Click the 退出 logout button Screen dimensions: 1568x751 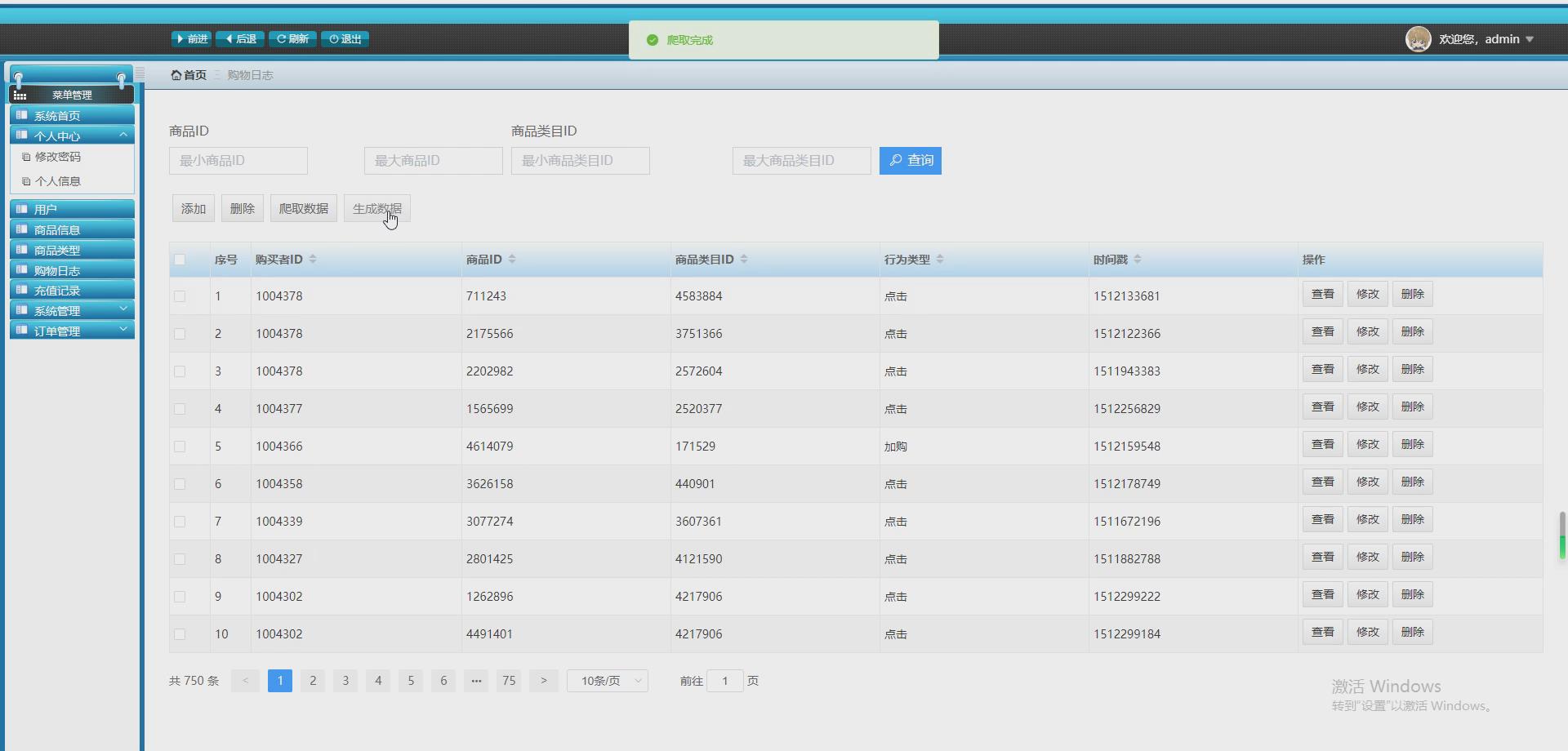(x=345, y=39)
